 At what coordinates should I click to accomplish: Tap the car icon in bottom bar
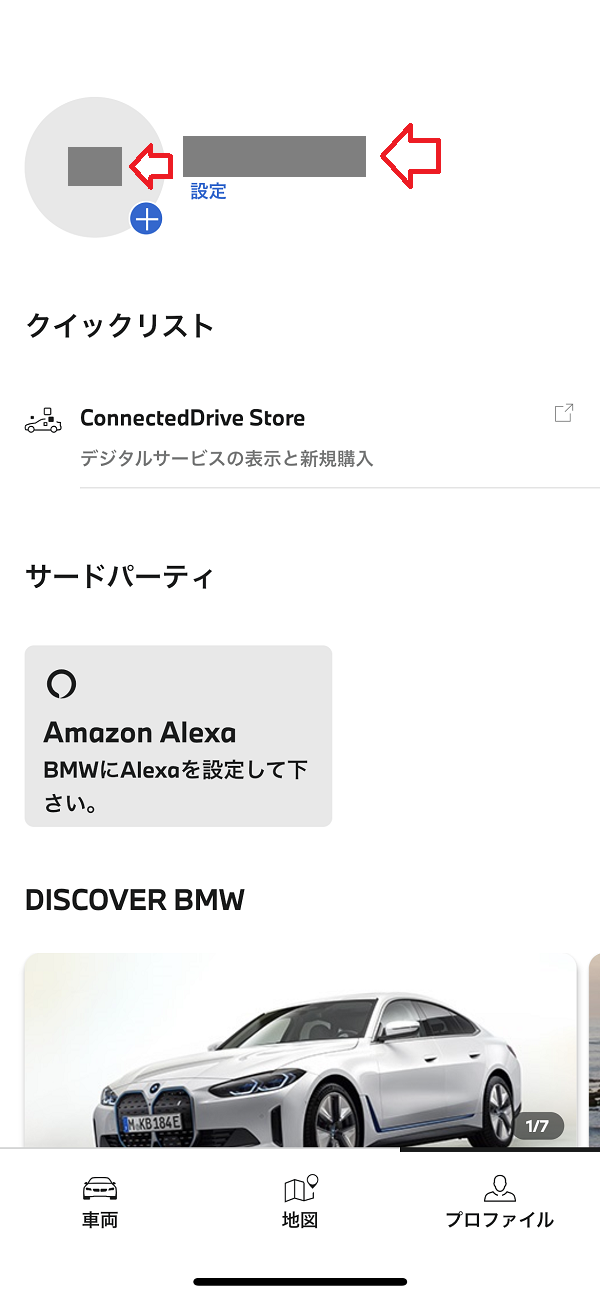coord(100,1189)
